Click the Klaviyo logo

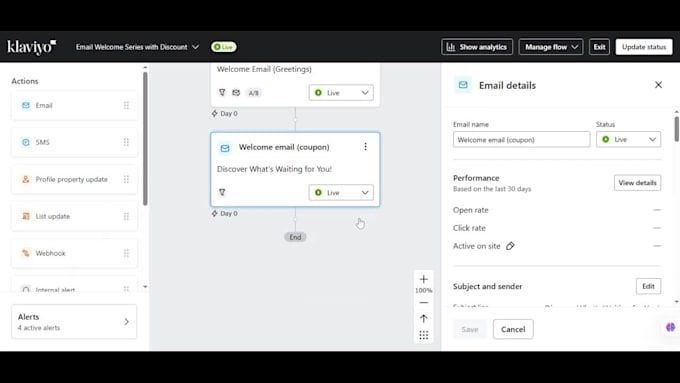32,47
